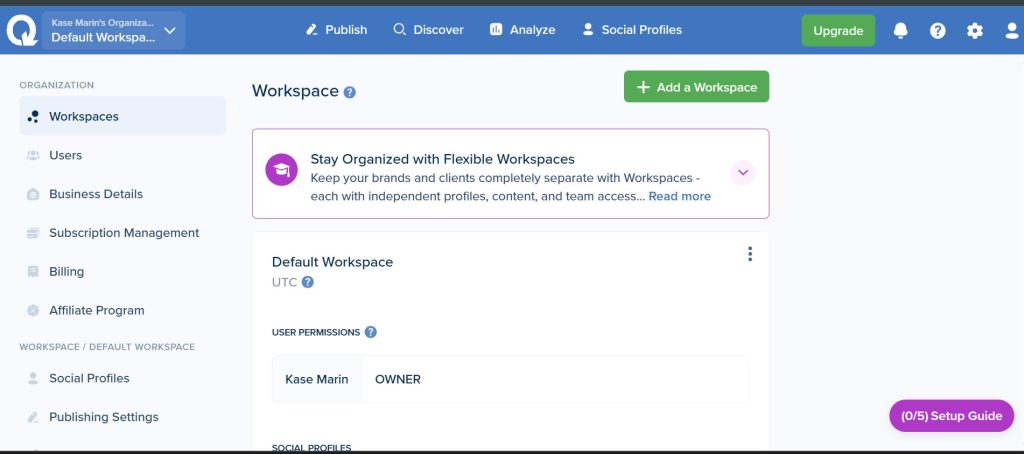Viewport: 1024px width, 454px height.
Task: Go to Users settings
Action: [x=123, y=155]
